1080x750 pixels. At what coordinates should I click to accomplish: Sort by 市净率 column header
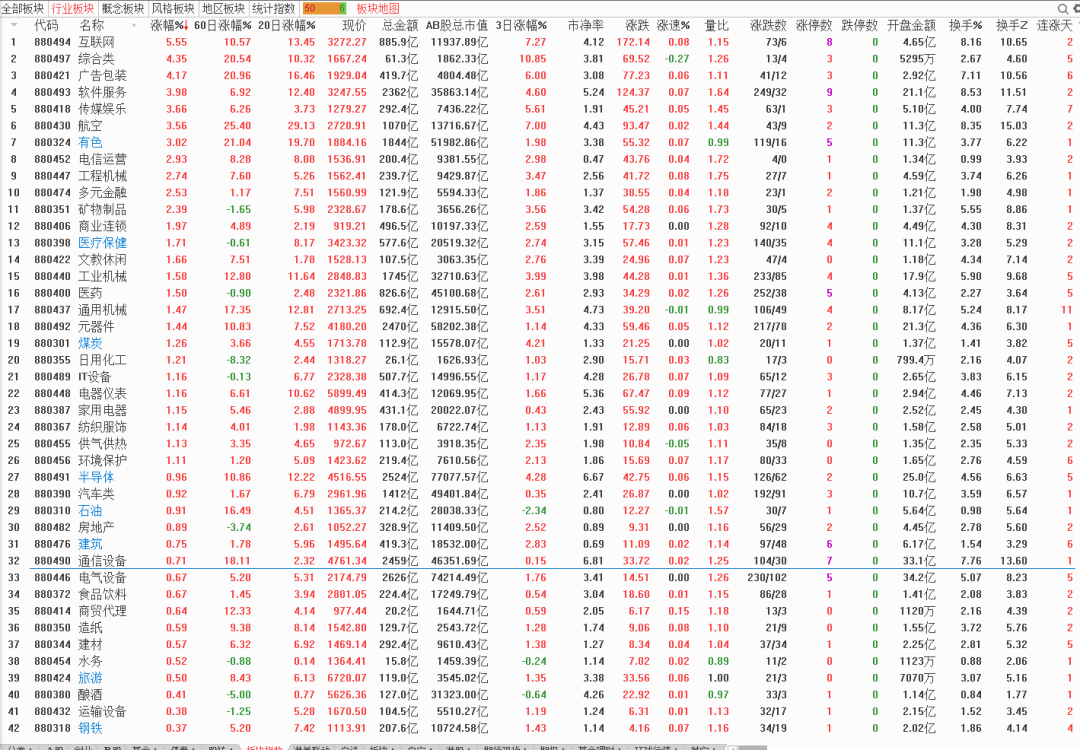585,25
